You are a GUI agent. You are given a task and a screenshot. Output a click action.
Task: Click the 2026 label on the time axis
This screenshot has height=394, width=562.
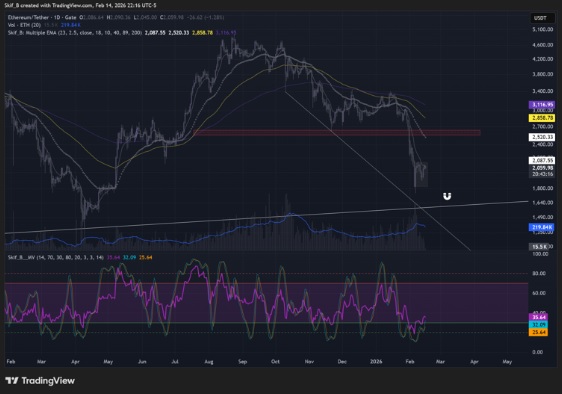[x=376, y=362]
